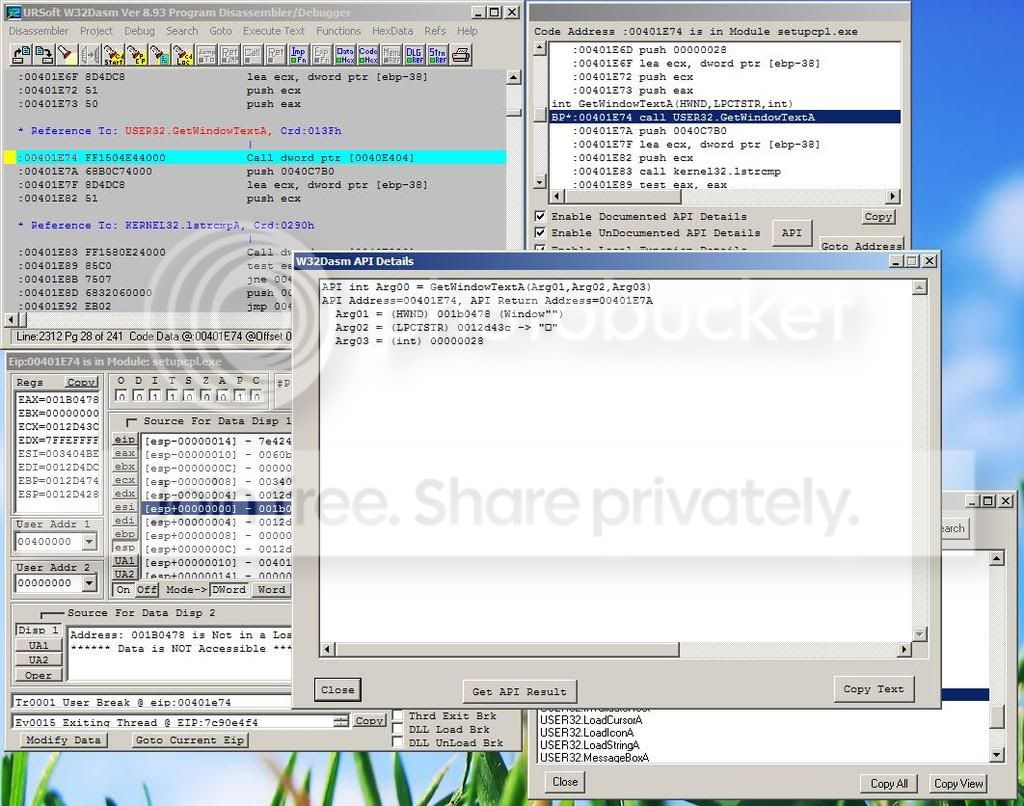
Task: Click Goto Program Entry Point icon
Action: click(x=136, y=55)
